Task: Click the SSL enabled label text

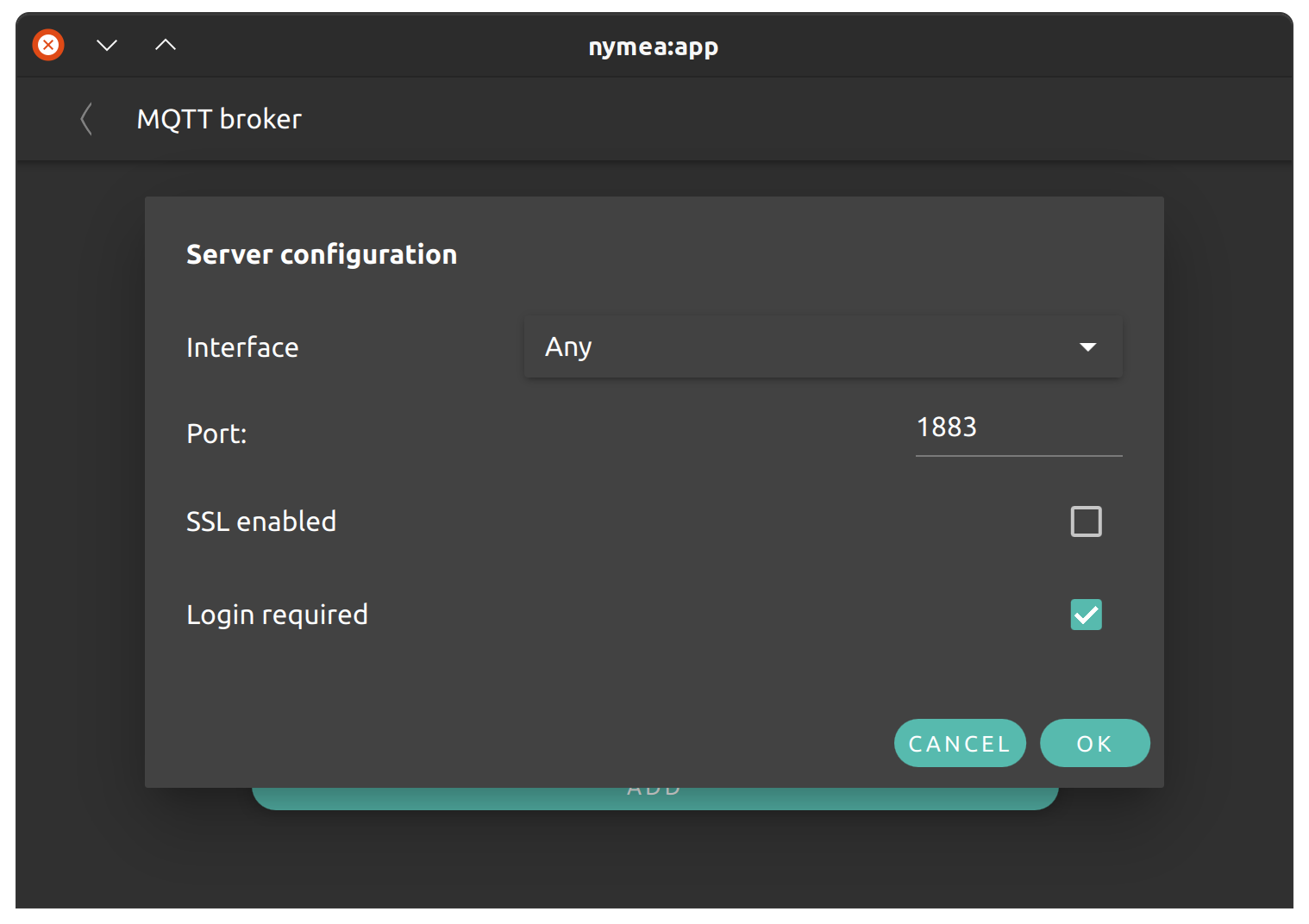Action: tap(261, 521)
